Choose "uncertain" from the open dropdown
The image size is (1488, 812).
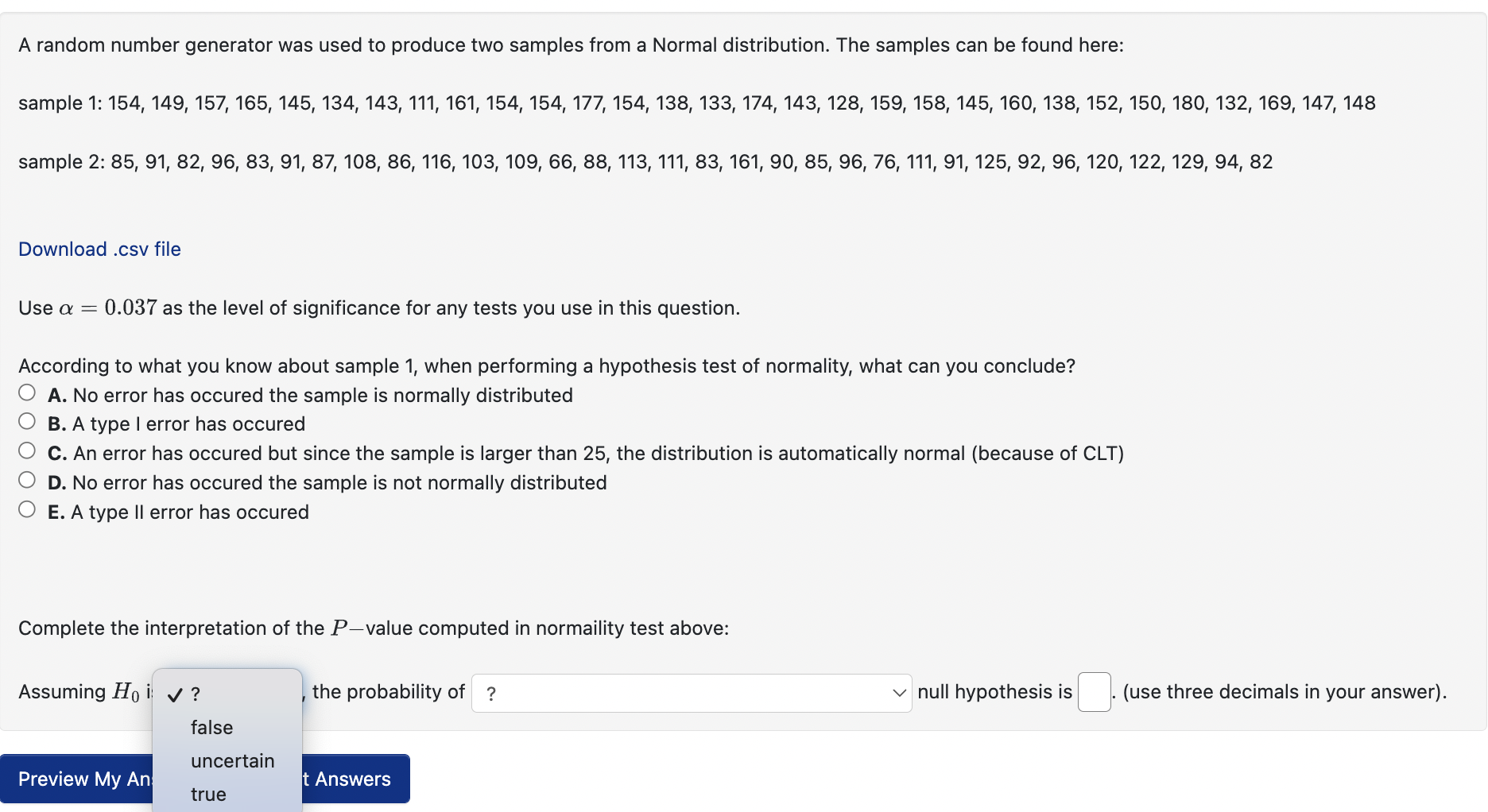pos(231,760)
